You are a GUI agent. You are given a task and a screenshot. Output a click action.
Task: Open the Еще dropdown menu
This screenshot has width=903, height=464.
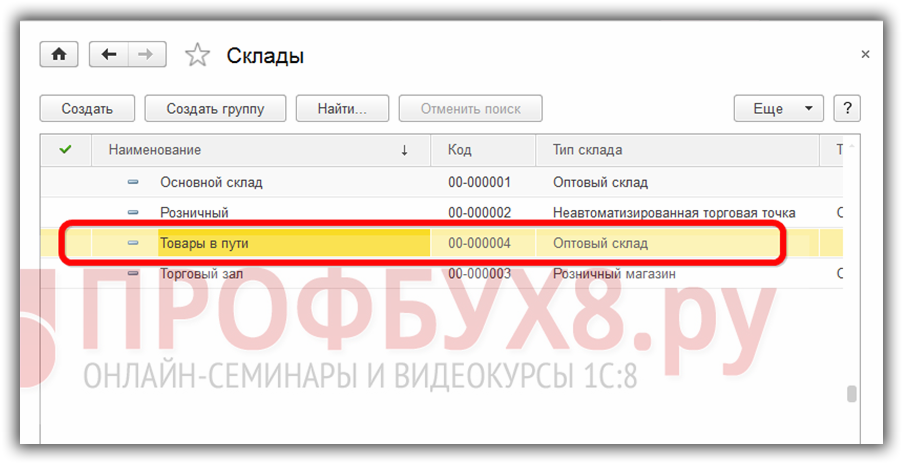tap(778, 108)
